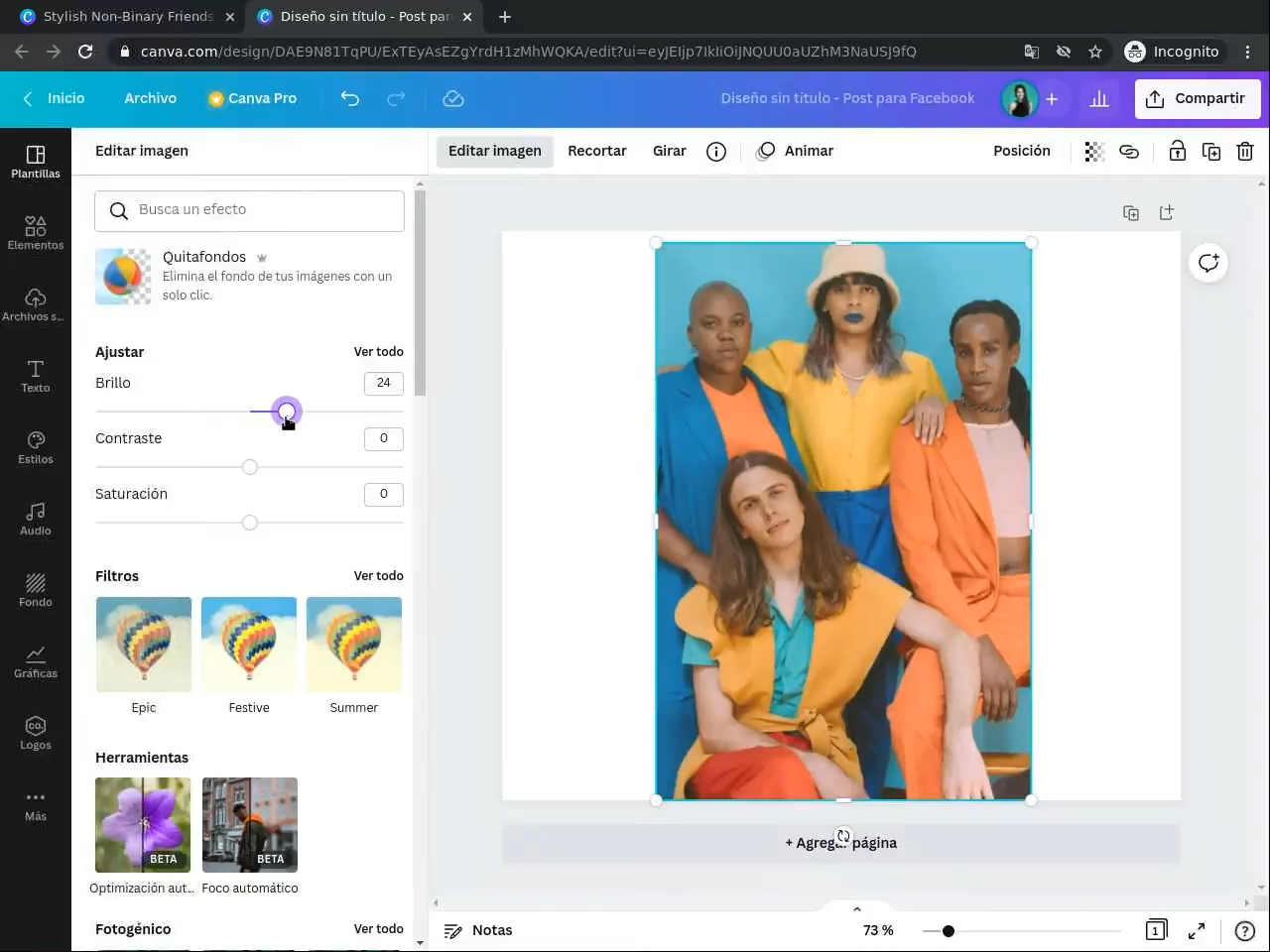
Task: Open the Elementos sidebar panel
Action: click(x=36, y=233)
